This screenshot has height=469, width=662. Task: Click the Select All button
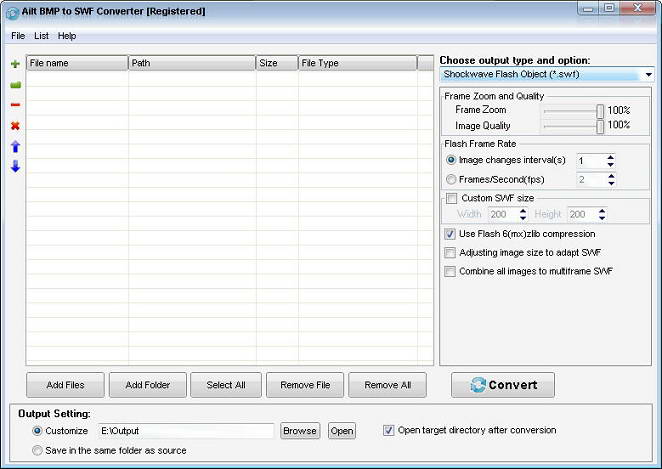pos(226,385)
